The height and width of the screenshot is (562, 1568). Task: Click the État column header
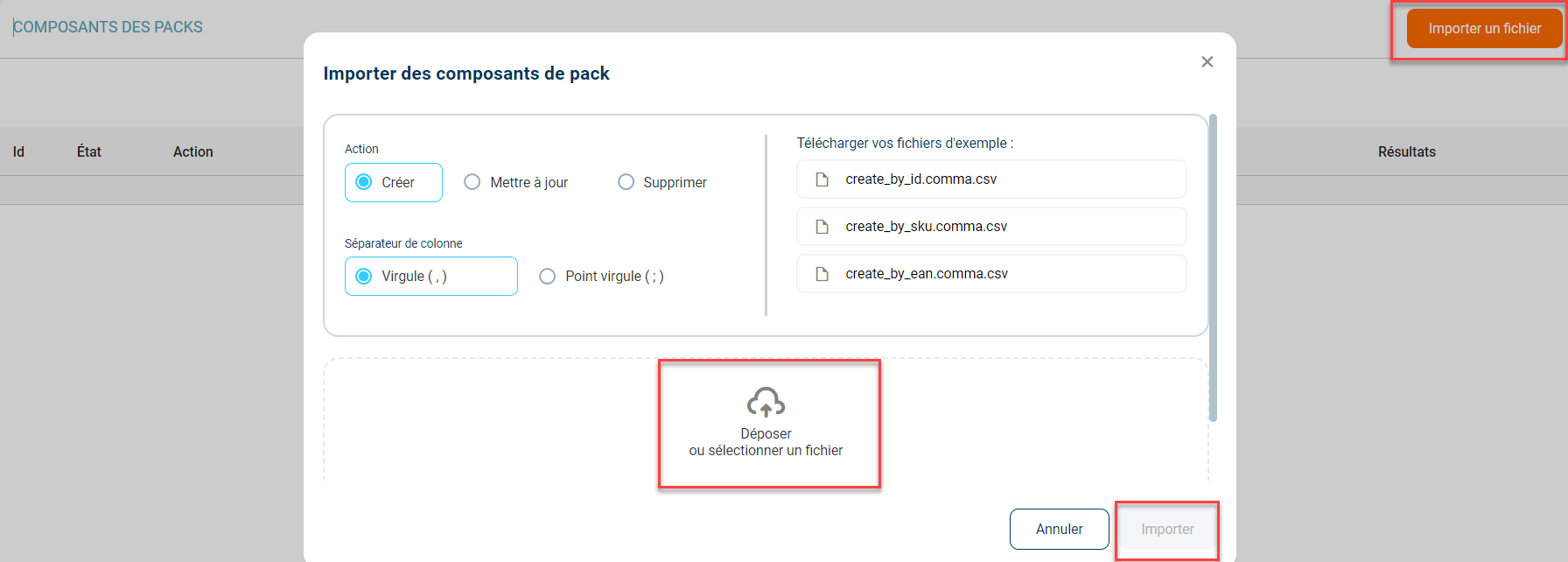point(89,152)
